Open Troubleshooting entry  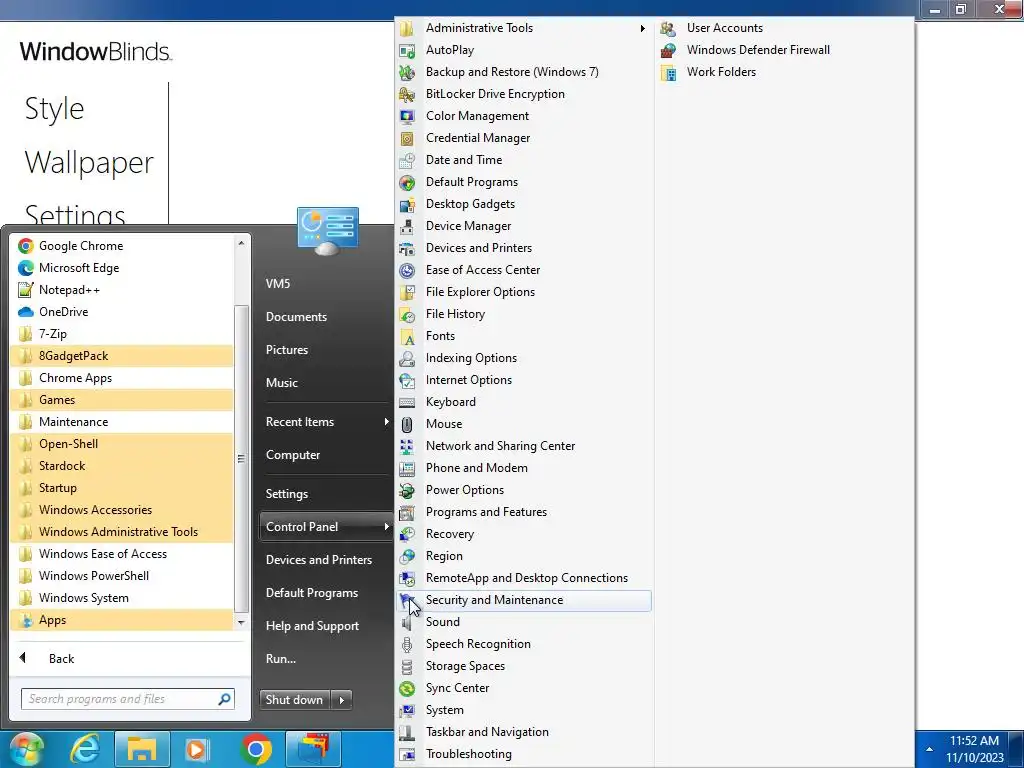[524, 754]
